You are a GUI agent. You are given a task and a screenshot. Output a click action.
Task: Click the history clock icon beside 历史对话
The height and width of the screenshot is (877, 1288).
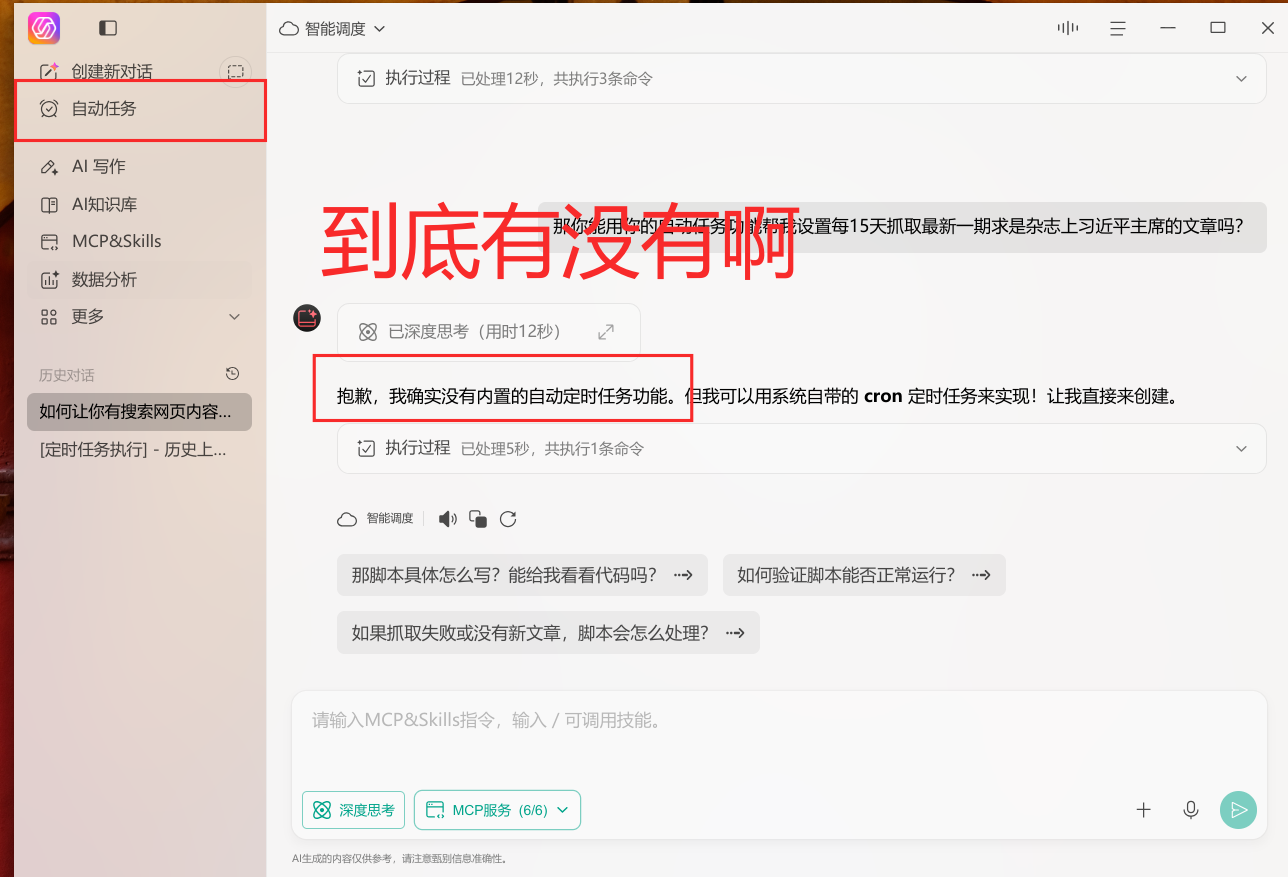tap(233, 374)
